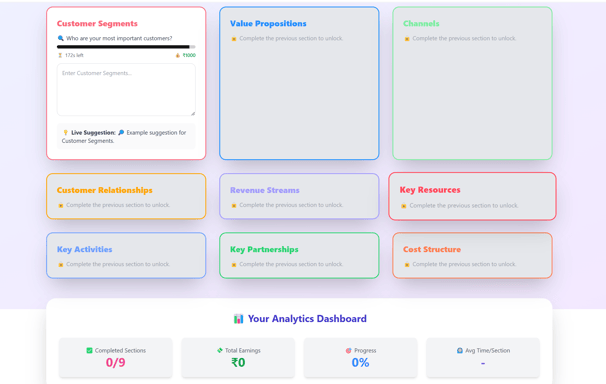This screenshot has height=384, width=606.
Task: Click the green checkmark Completed Sections icon
Action: [x=89, y=350]
